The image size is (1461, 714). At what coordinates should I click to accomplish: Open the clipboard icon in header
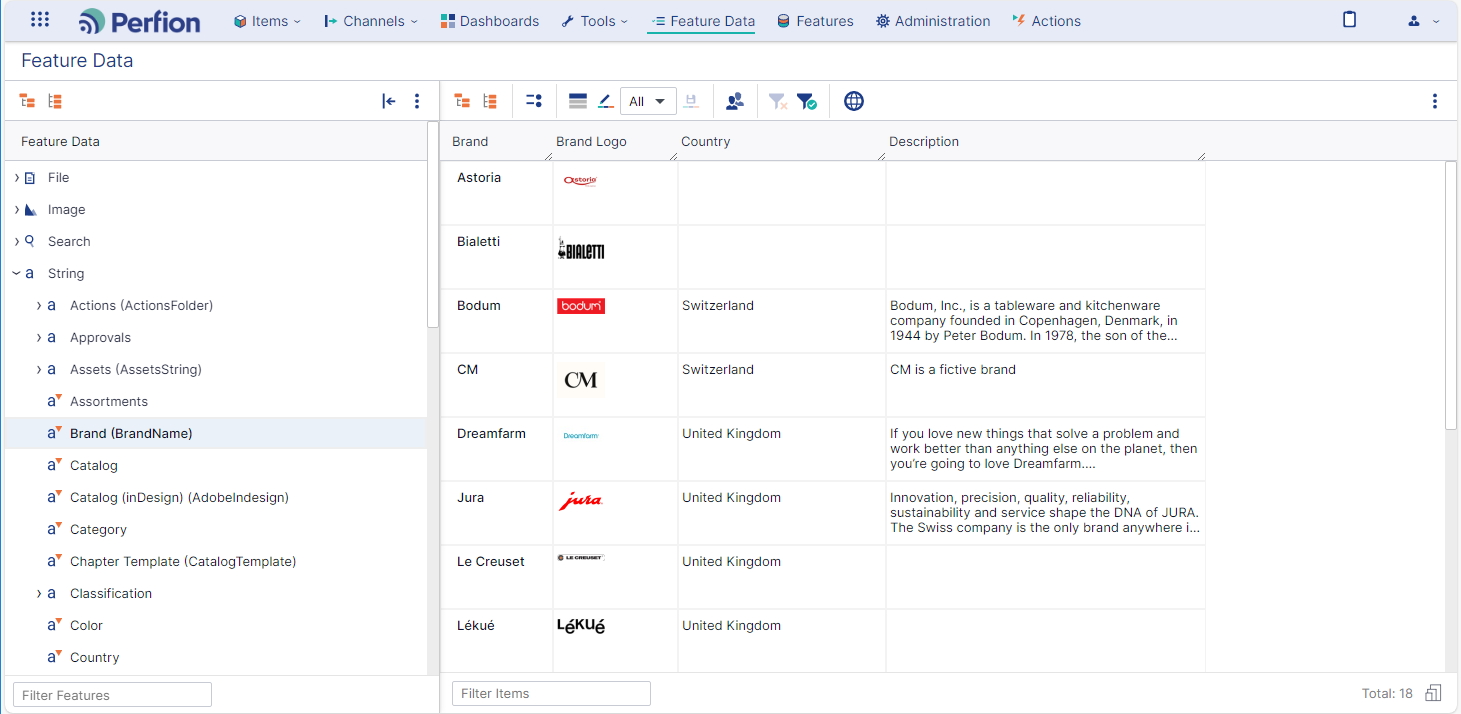pyautogui.click(x=1350, y=20)
